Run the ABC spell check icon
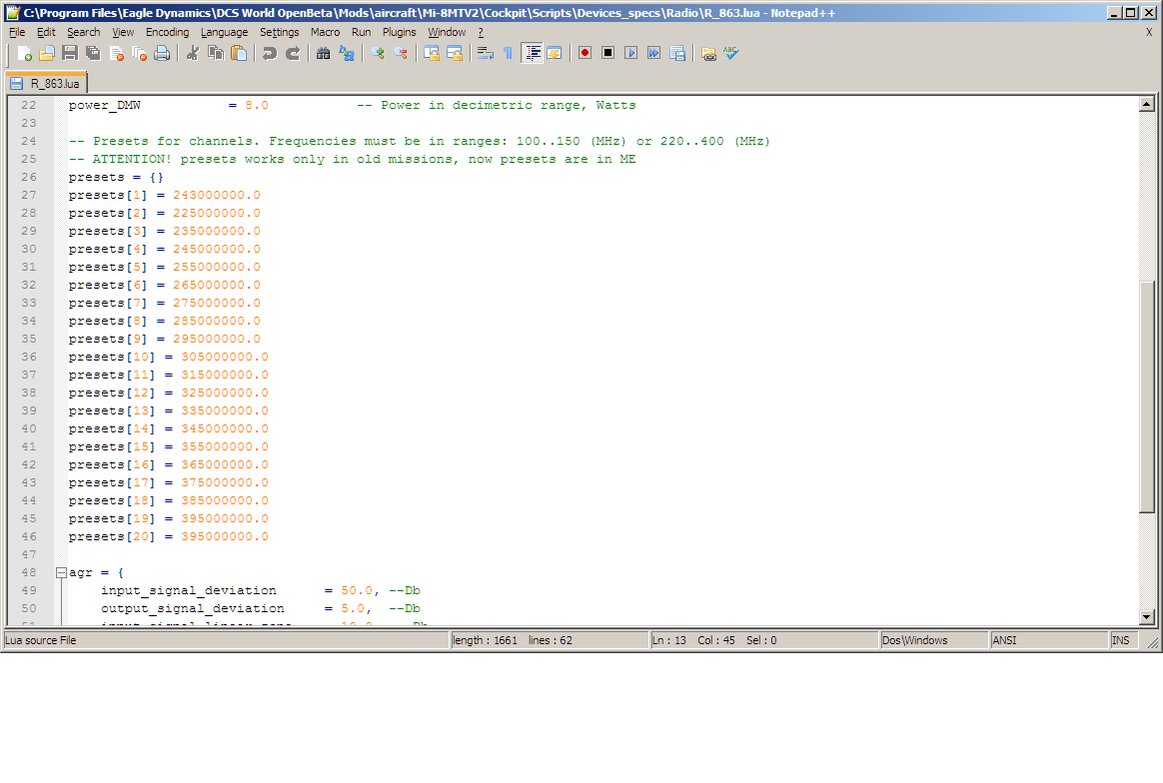This screenshot has height=783, width=1163. tap(731, 53)
